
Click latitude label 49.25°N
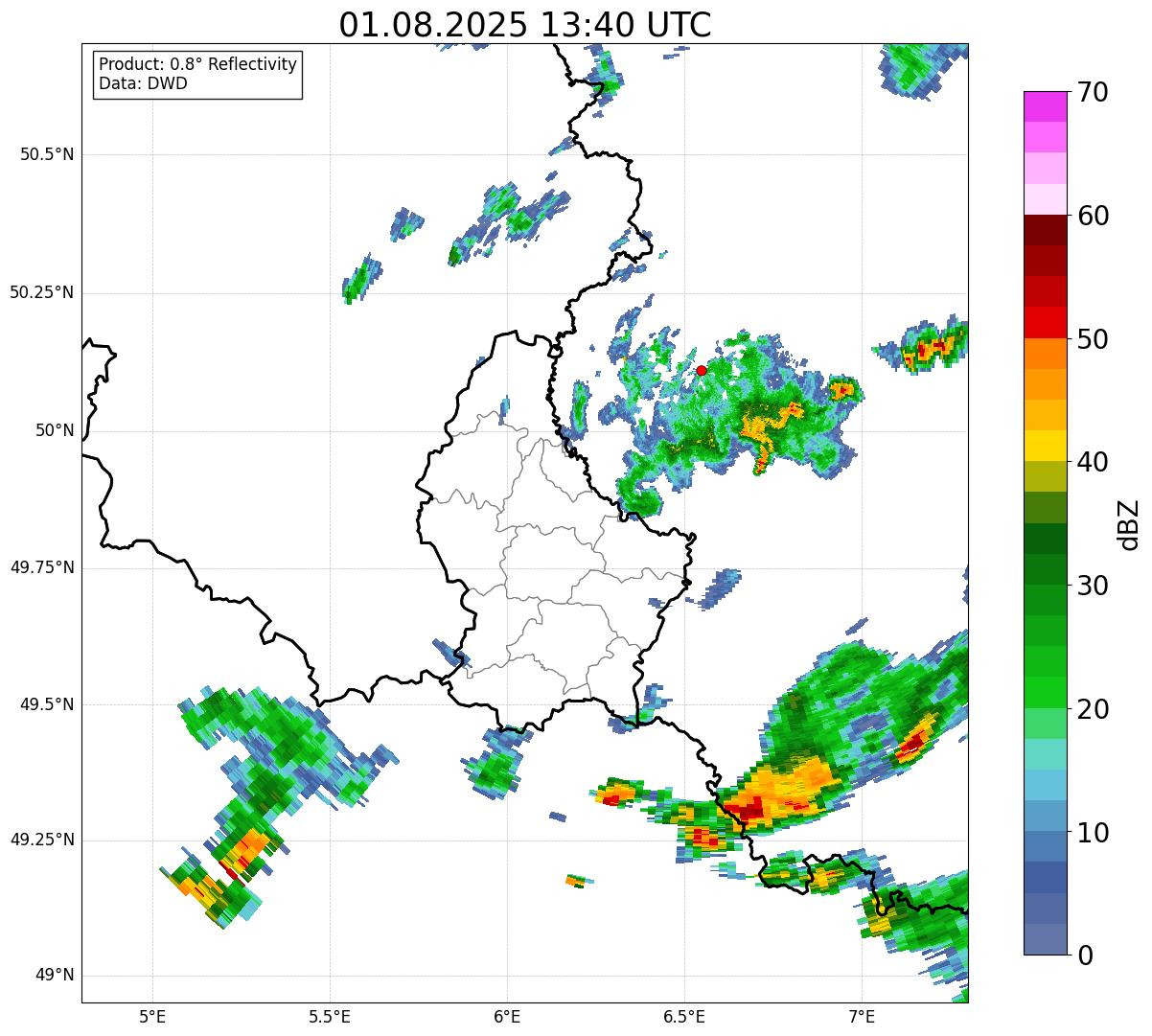pyautogui.click(x=41, y=840)
